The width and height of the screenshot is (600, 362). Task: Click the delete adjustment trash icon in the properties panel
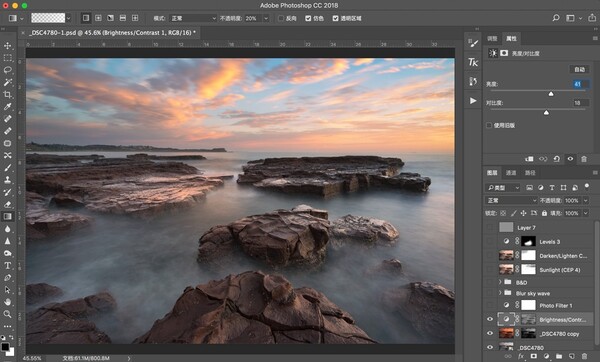pyautogui.click(x=584, y=159)
